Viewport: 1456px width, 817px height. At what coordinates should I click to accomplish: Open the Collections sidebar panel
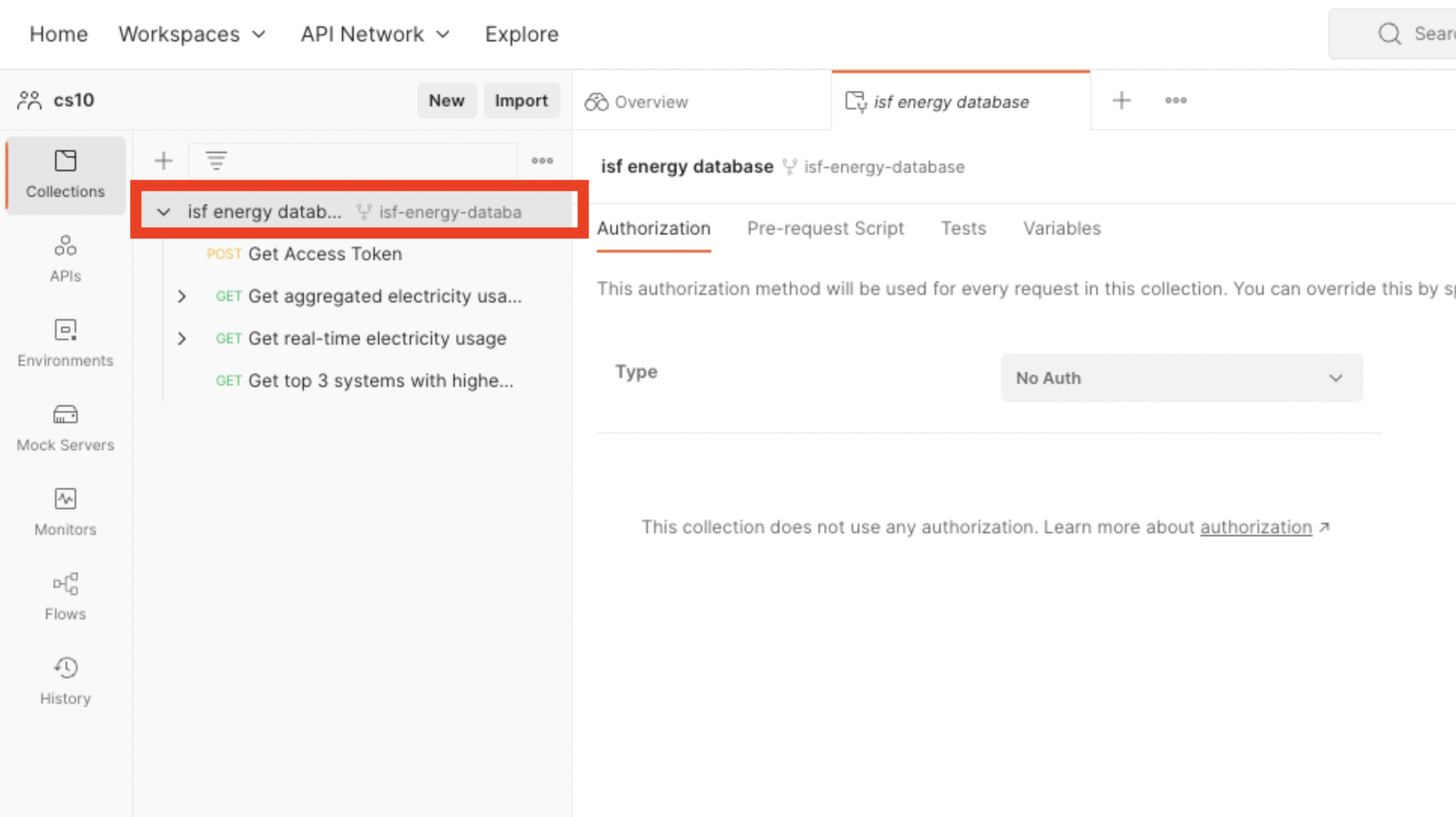click(66, 175)
